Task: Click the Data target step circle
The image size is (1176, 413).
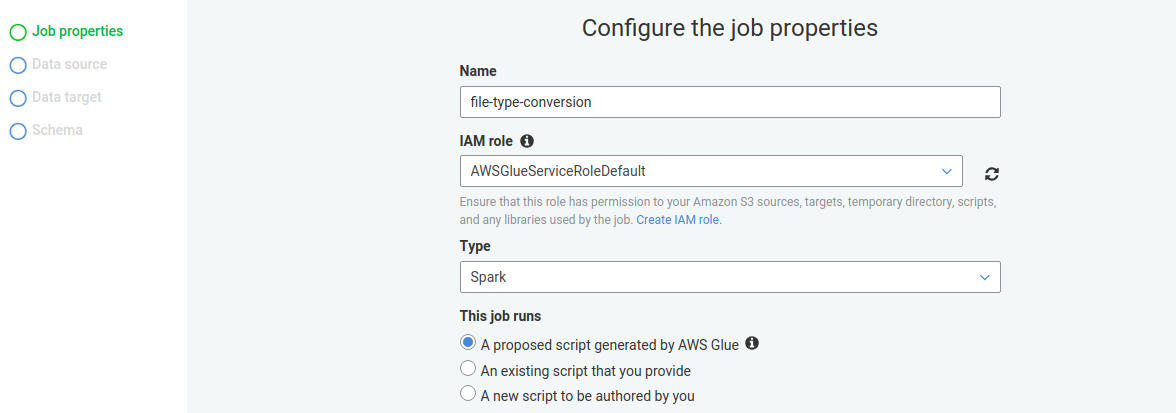Action: click(x=17, y=98)
